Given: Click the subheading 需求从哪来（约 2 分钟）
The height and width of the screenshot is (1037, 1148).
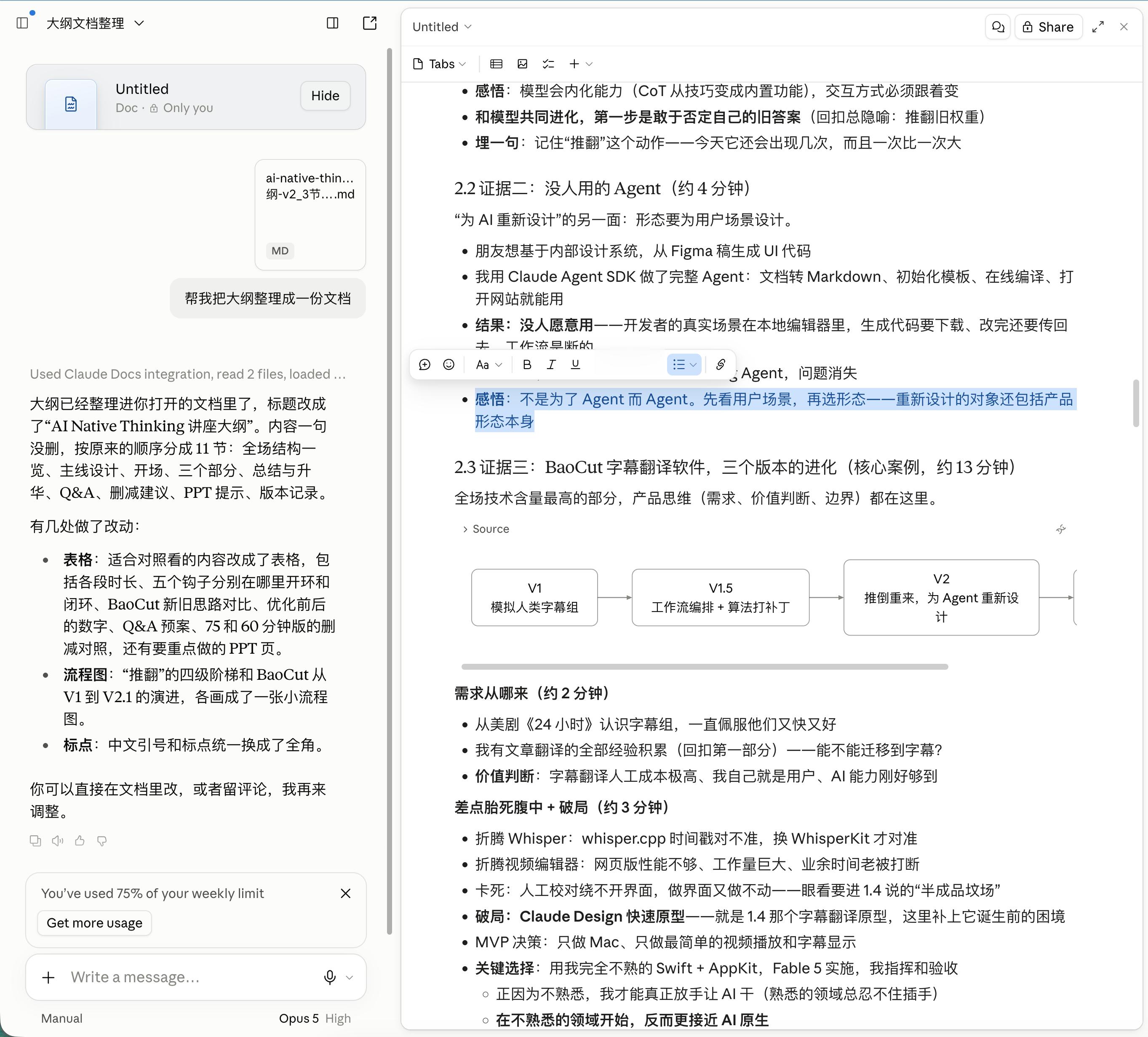Looking at the screenshot, I should 531,693.
